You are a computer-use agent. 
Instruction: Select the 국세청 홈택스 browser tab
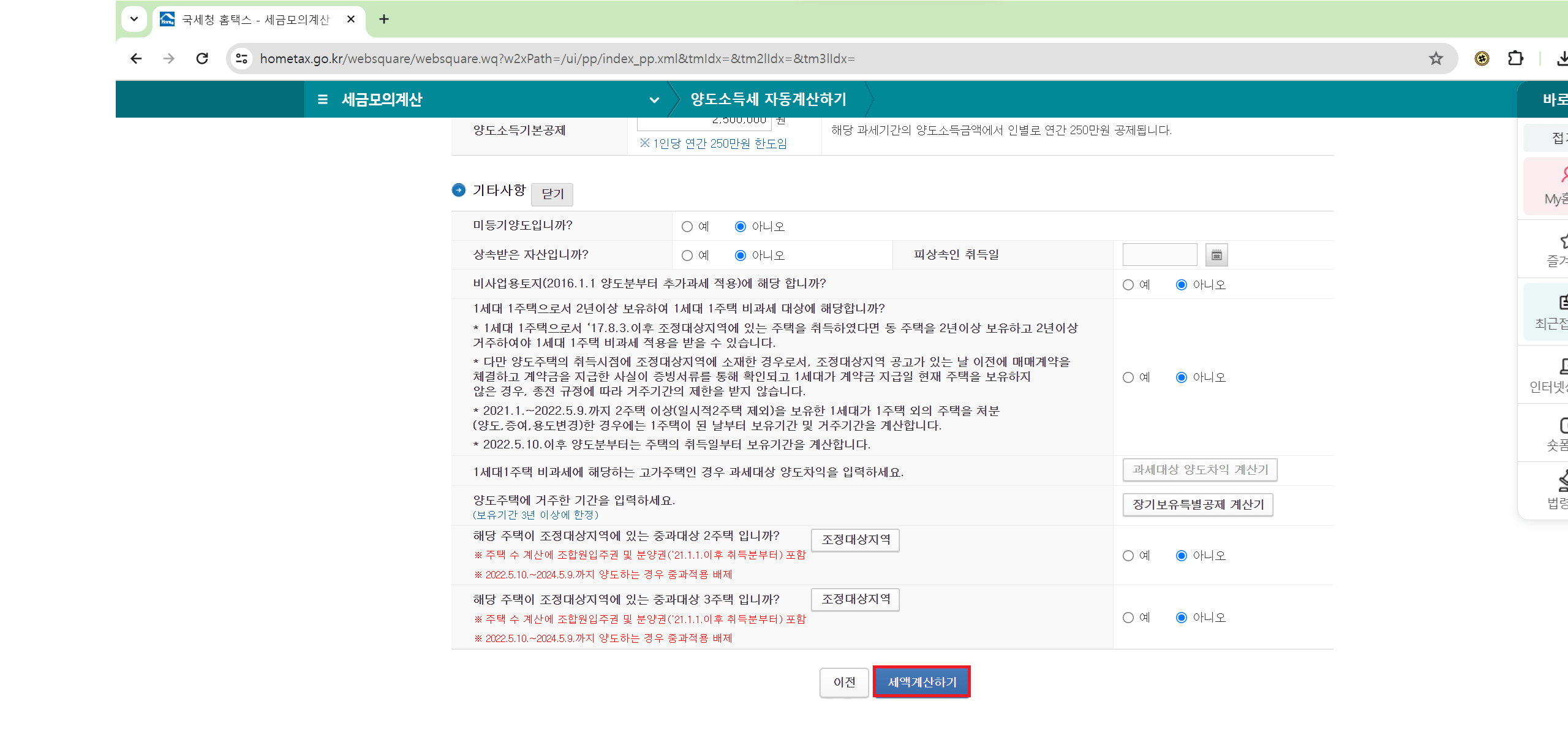coord(256,20)
